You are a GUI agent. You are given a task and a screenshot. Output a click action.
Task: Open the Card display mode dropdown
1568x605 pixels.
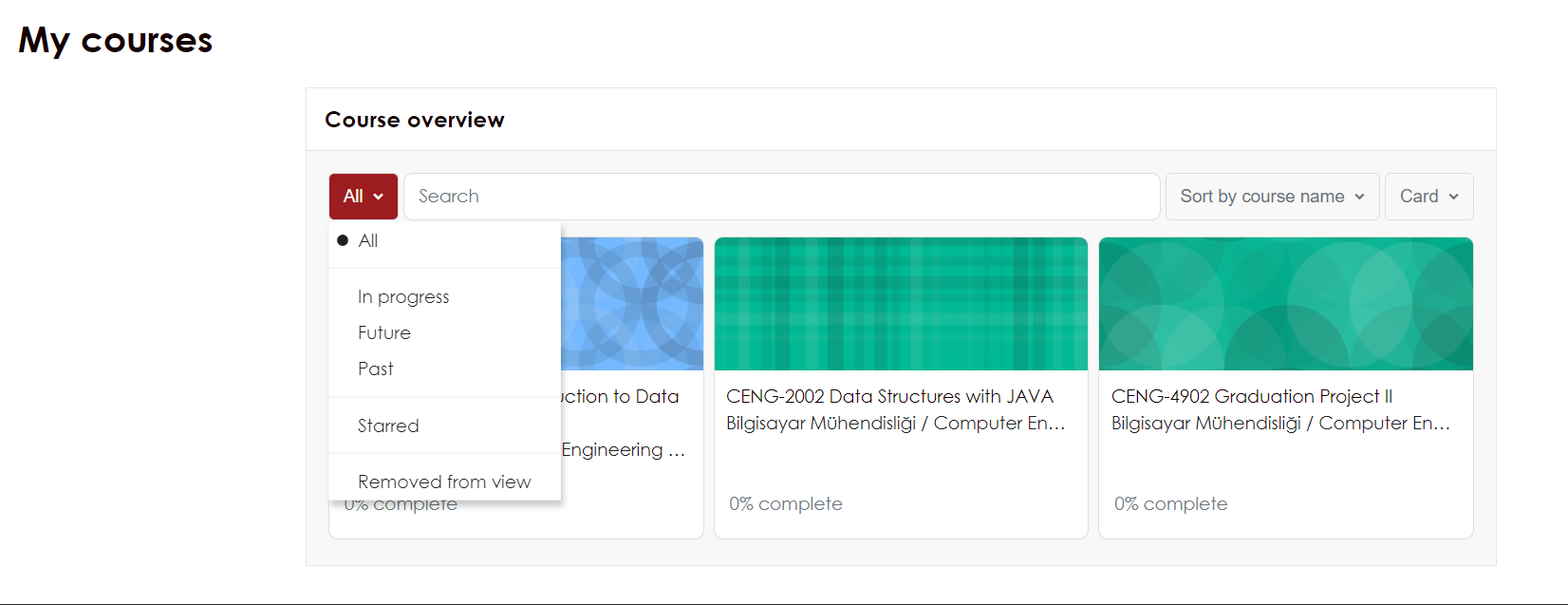pos(1428,197)
